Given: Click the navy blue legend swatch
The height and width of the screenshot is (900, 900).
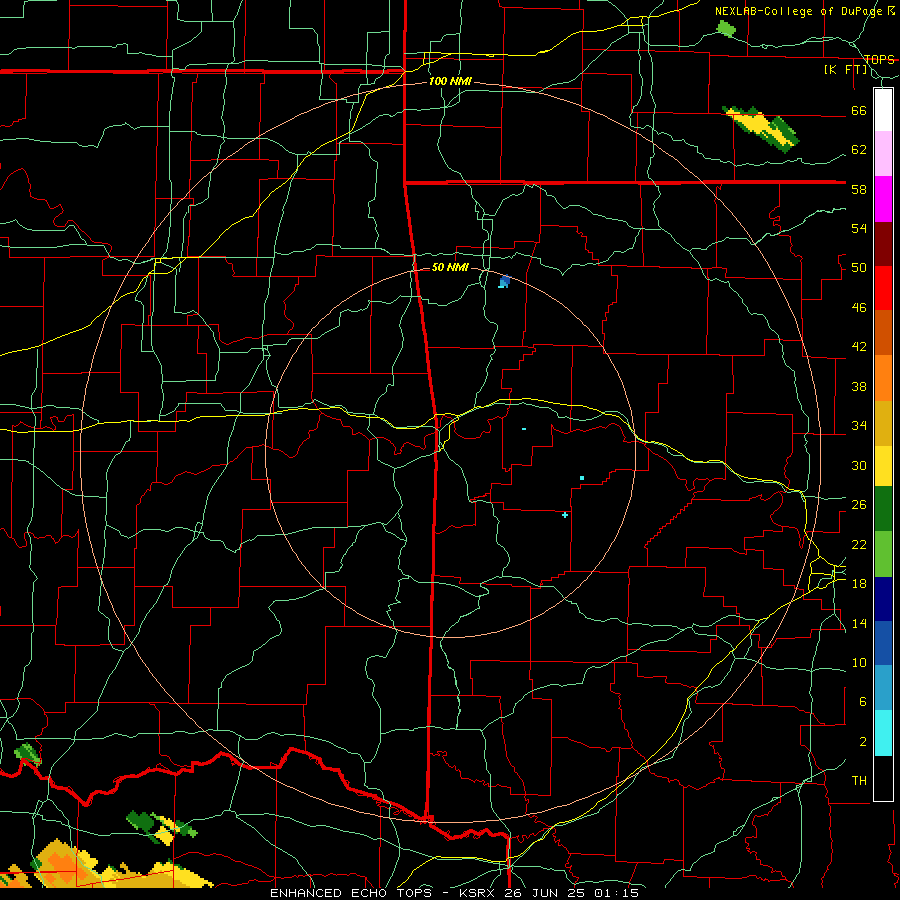Looking at the screenshot, I should 883,599.
